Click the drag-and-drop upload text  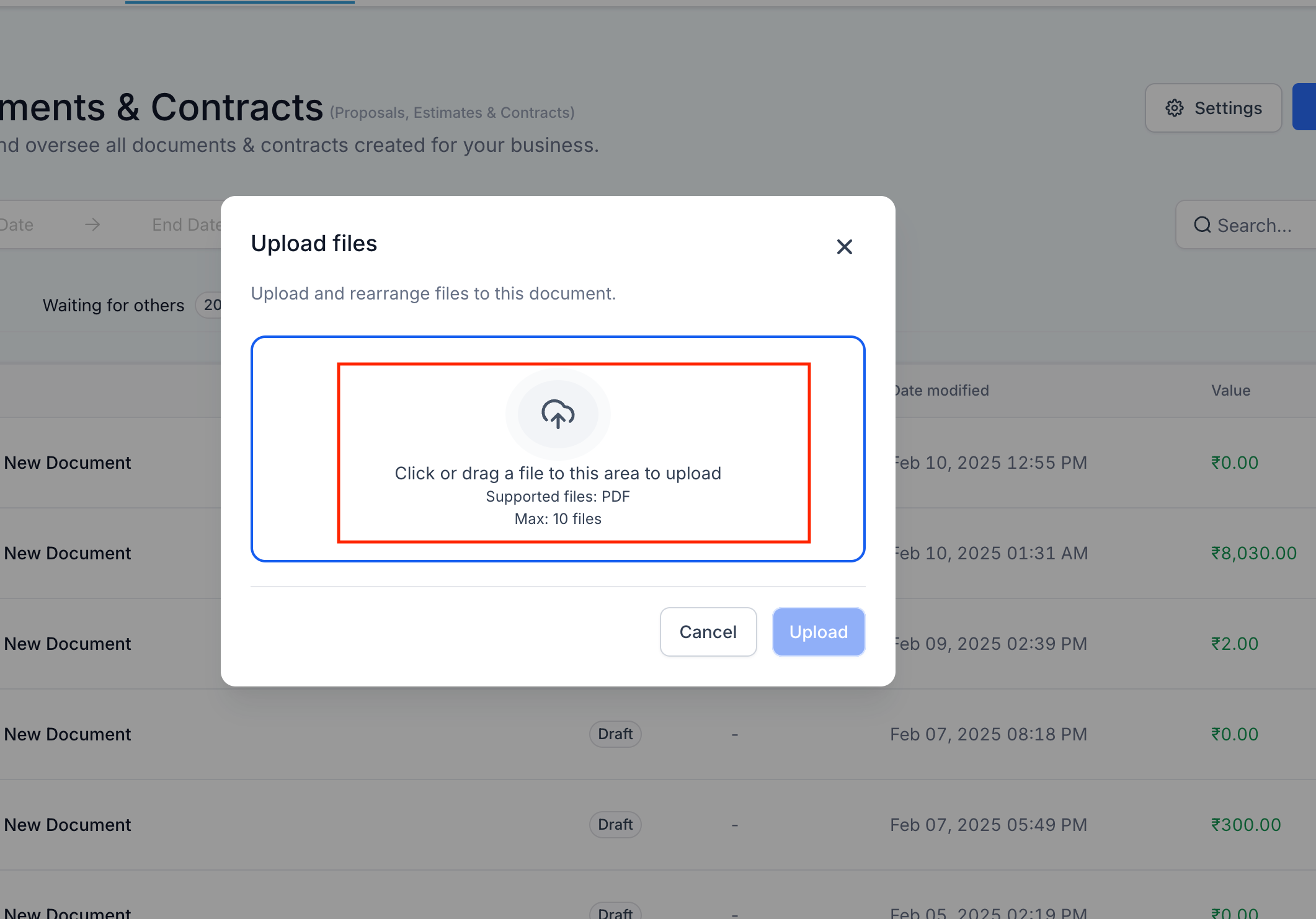click(558, 473)
